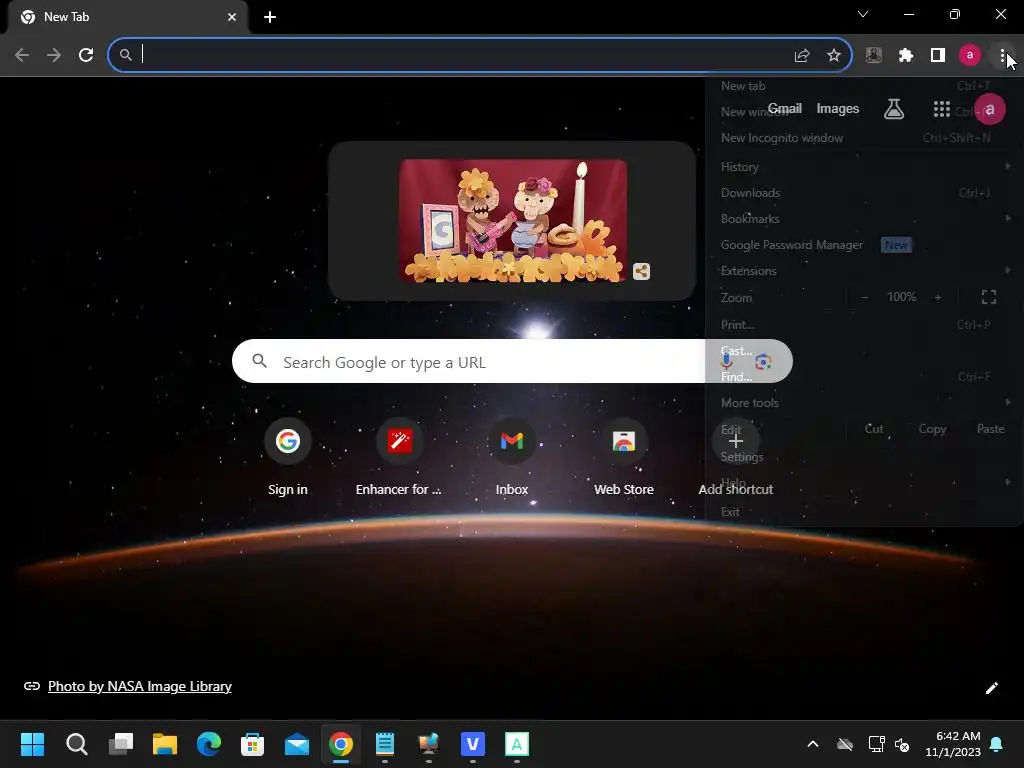Image resolution: width=1024 pixels, height=768 pixels.
Task: Click the three-dot Chrome menu button
Action: coord(1002,56)
